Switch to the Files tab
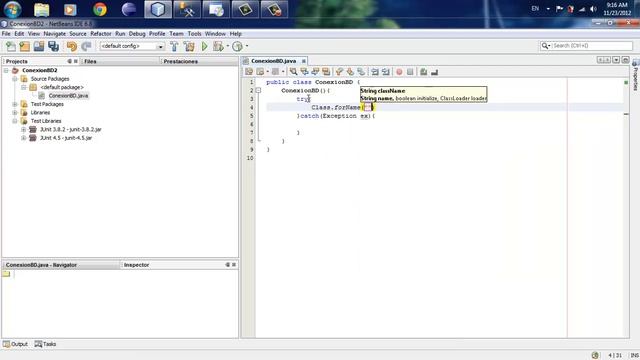The image size is (640, 360). pyautogui.click(x=91, y=61)
